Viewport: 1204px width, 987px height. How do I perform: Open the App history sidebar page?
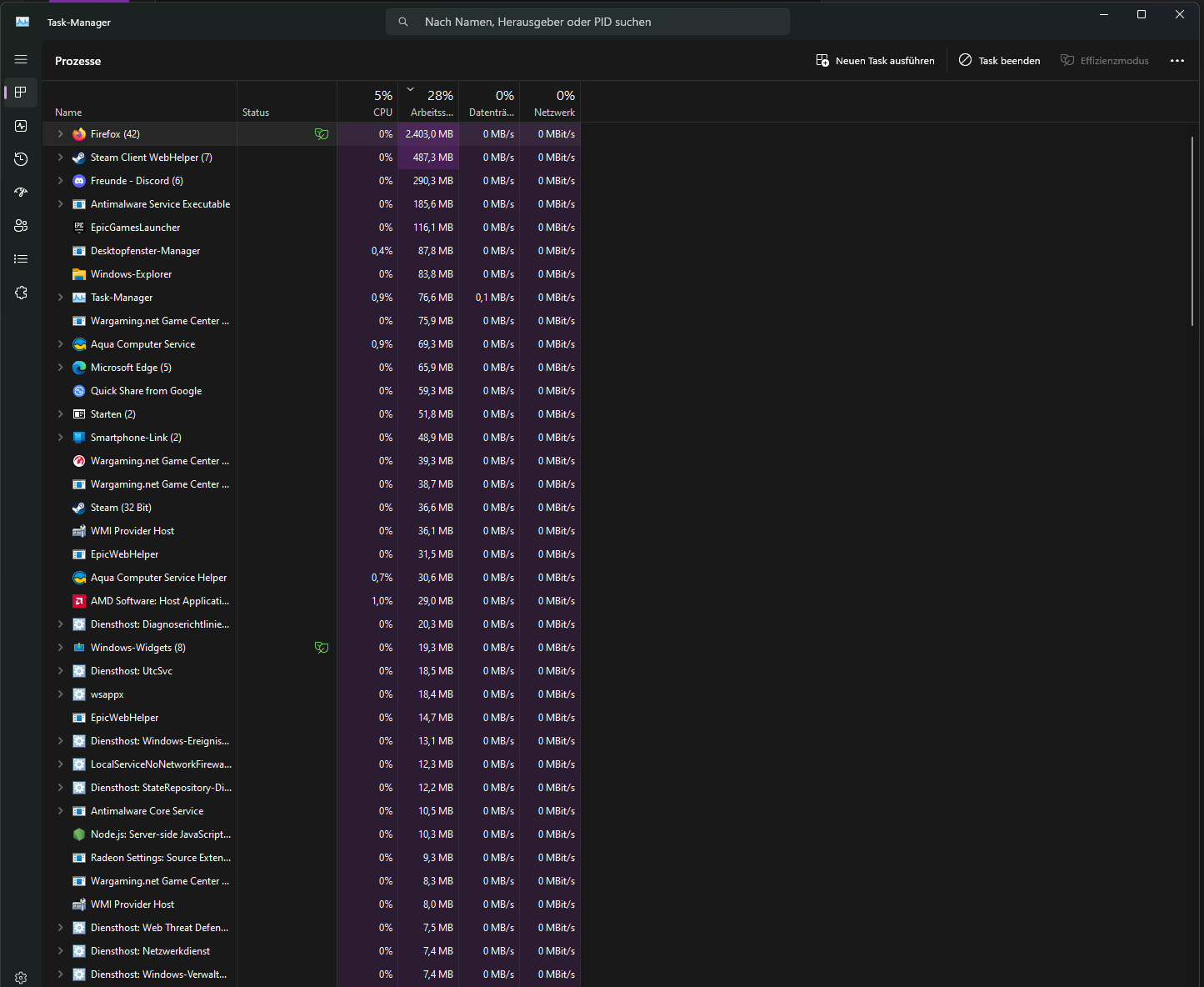[x=21, y=159]
